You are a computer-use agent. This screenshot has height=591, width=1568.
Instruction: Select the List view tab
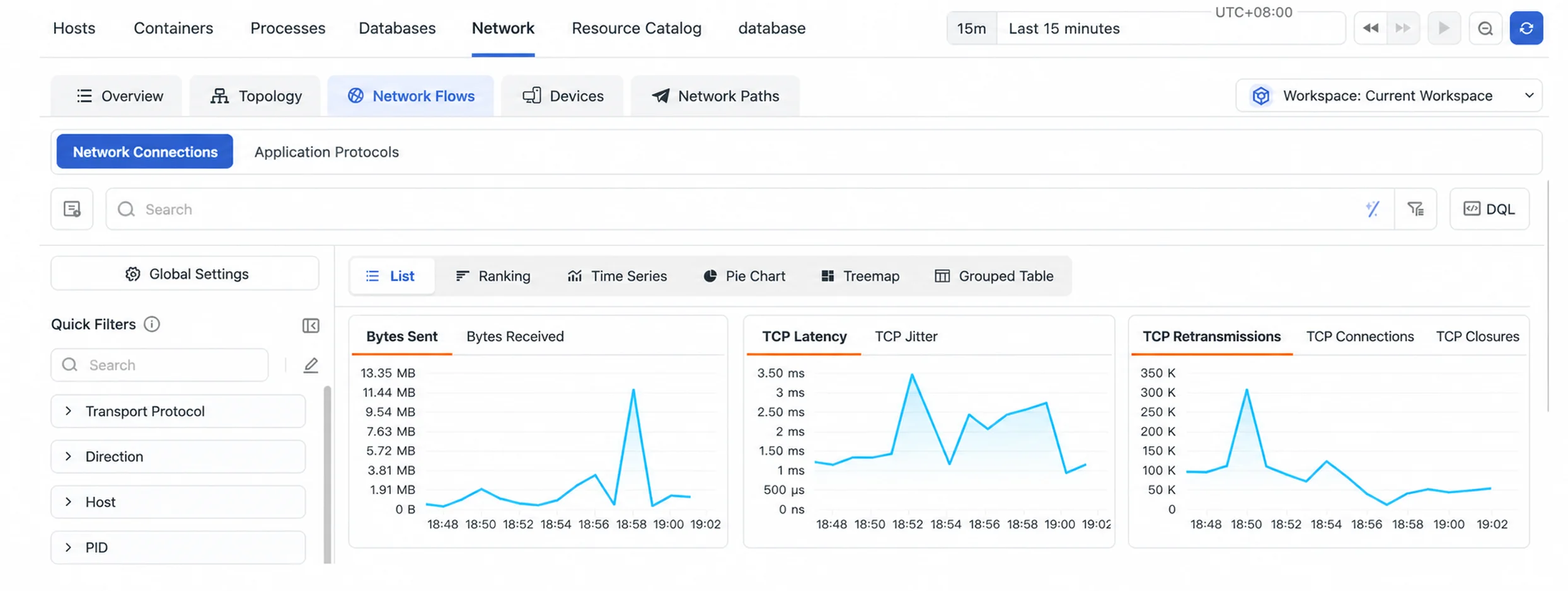(x=391, y=276)
